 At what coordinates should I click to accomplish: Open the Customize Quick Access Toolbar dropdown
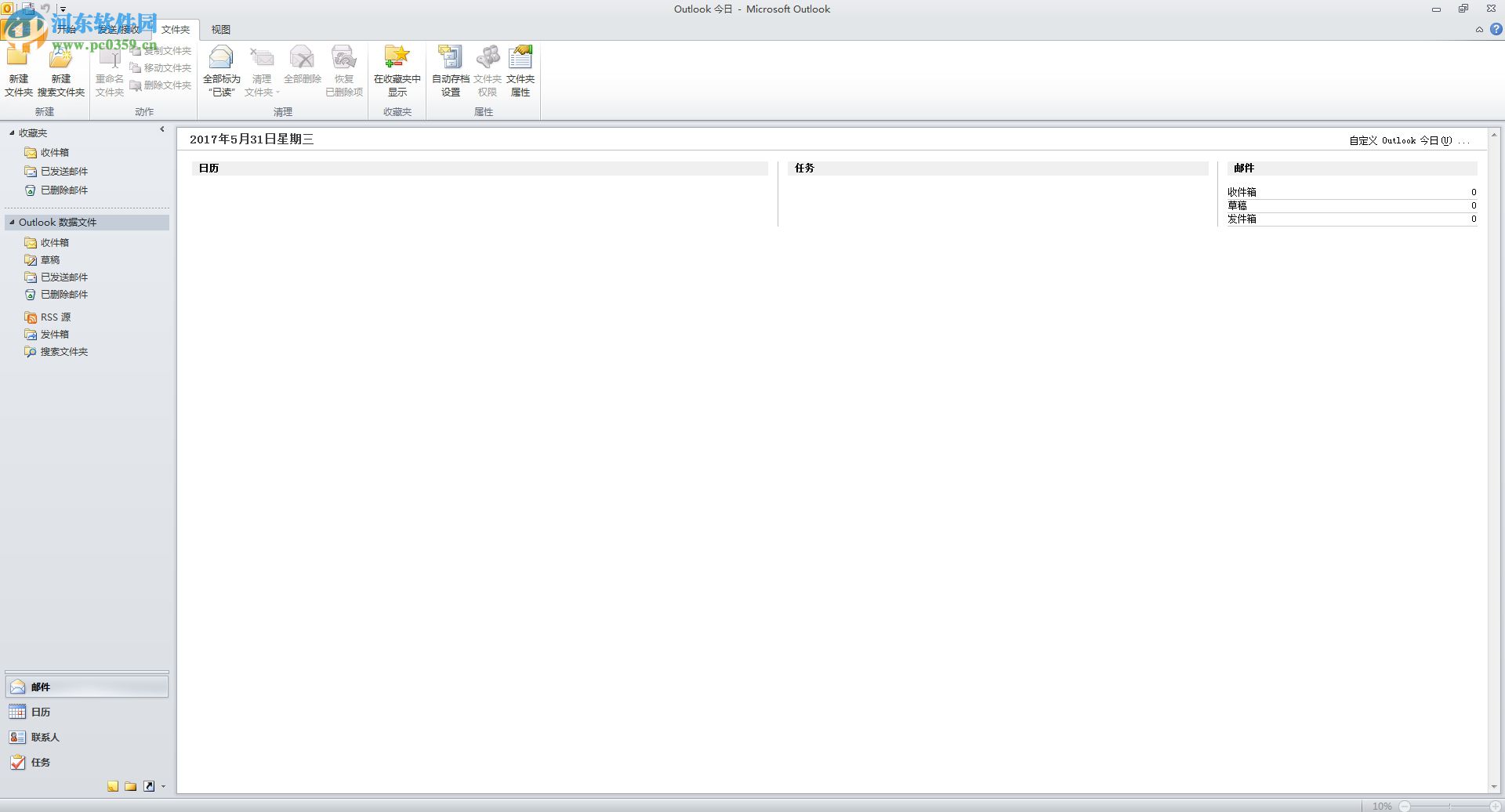point(63,9)
